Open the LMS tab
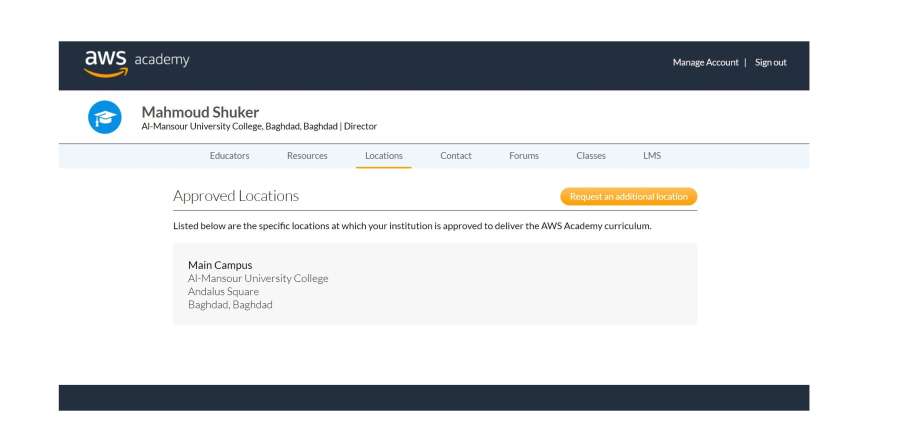The height and width of the screenshot is (425, 900). (x=652, y=156)
